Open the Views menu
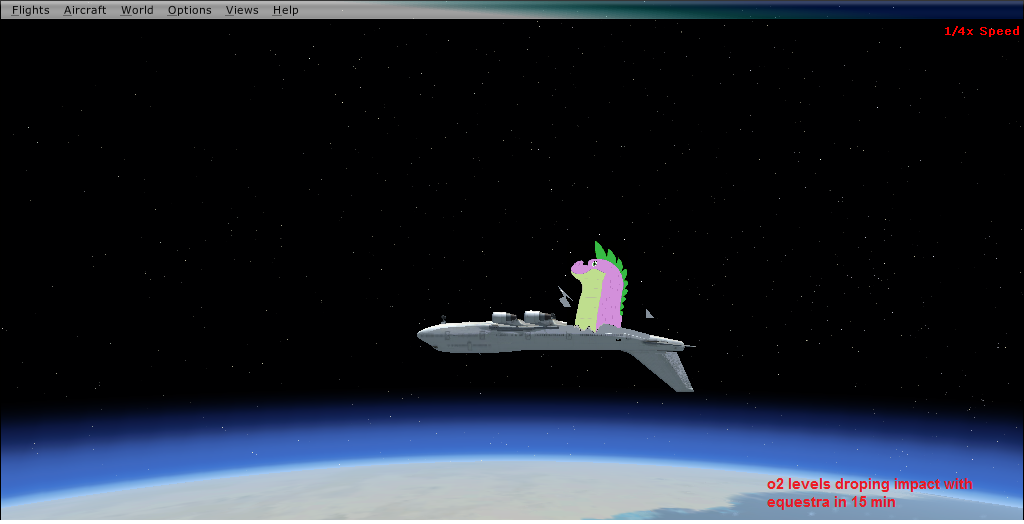This screenshot has width=1024, height=524. point(242,10)
